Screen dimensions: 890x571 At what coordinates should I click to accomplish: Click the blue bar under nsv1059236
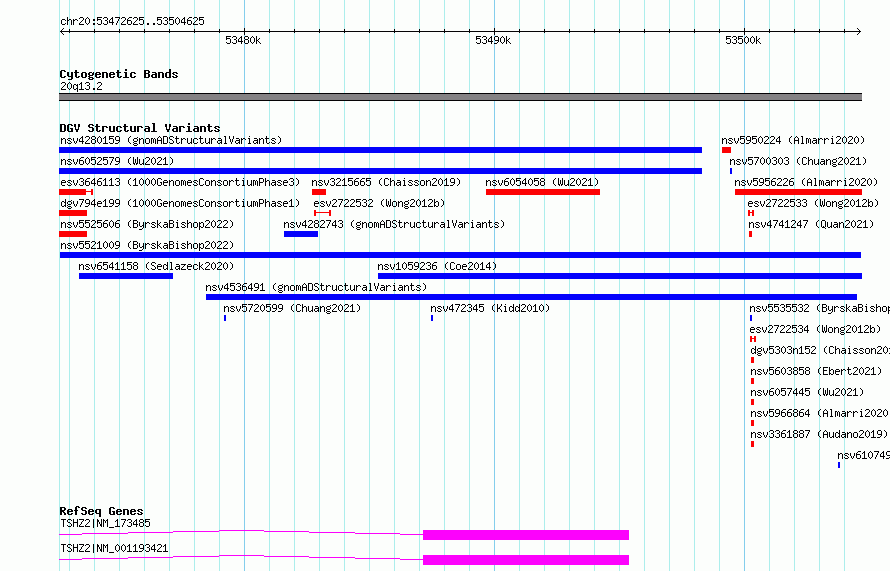click(620, 276)
